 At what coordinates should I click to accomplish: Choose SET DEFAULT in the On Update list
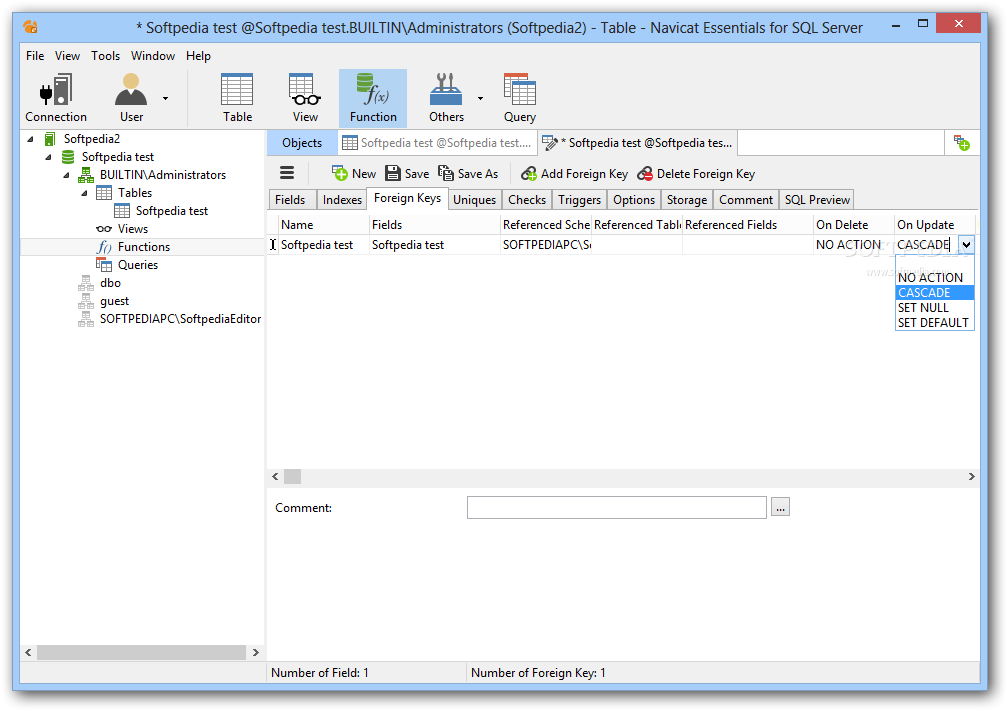pyautogui.click(x=933, y=323)
